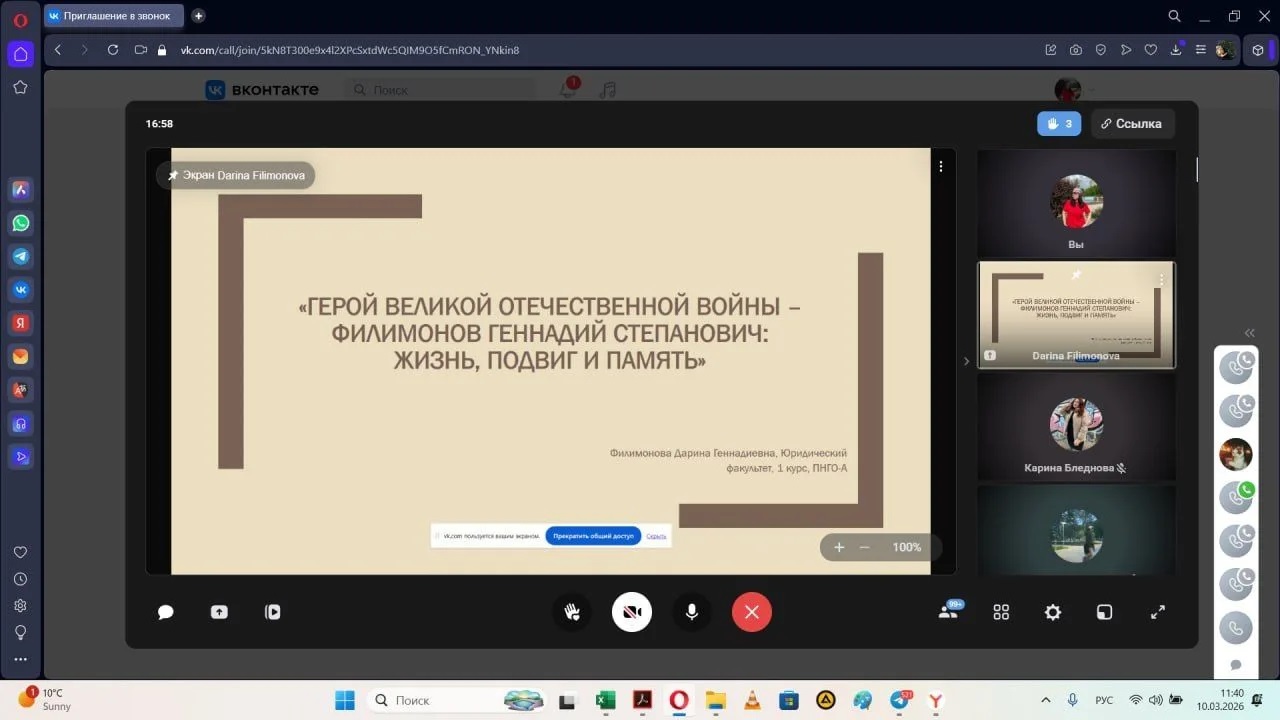
Task: Switch to grid view layout
Action: (1001, 612)
